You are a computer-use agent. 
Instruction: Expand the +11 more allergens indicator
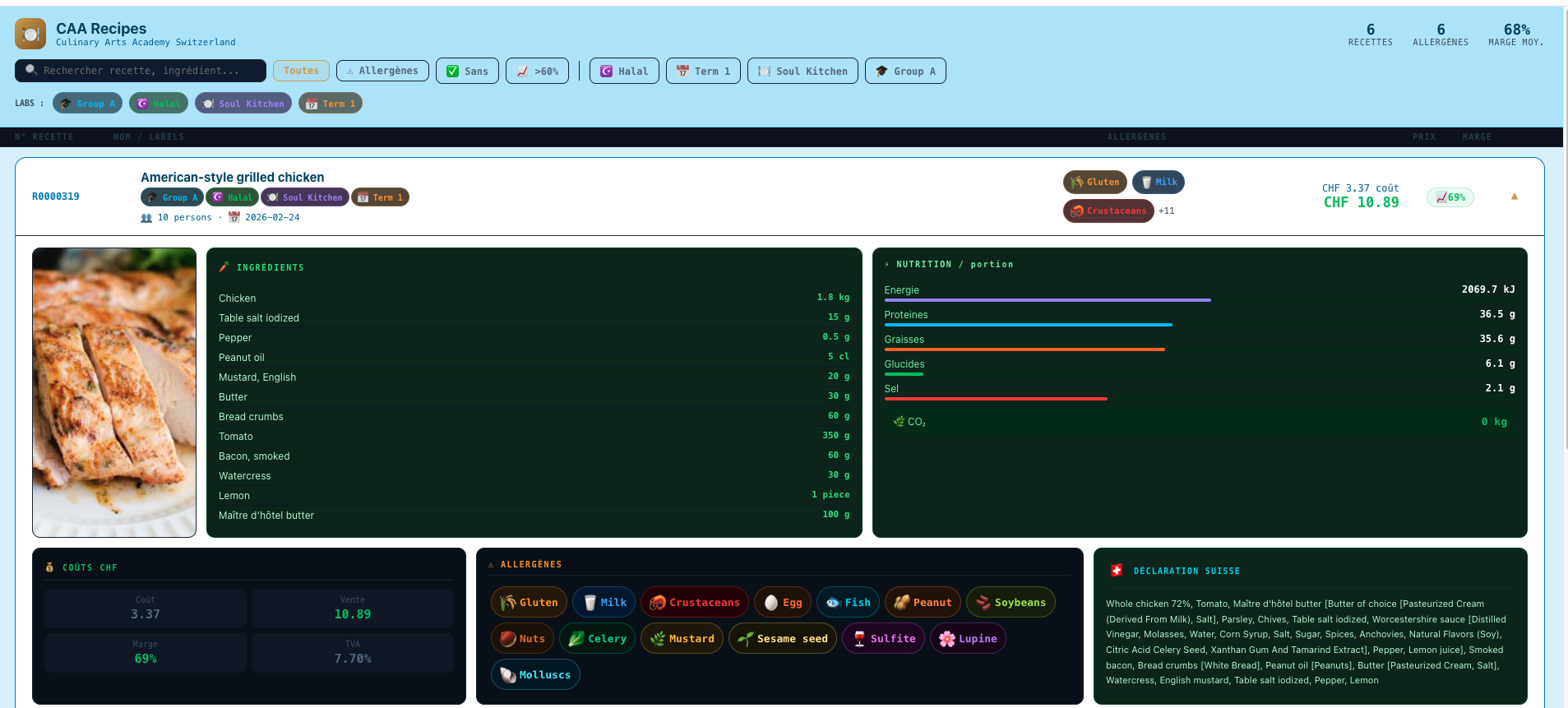[1166, 211]
